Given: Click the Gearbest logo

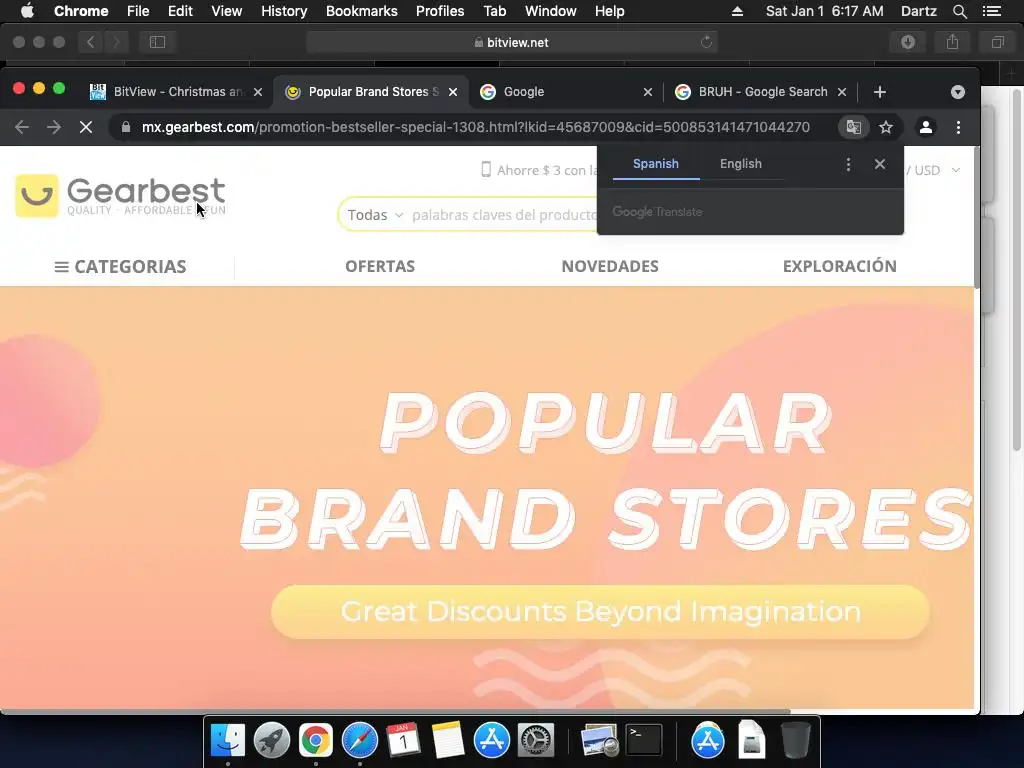Looking at the screenshot, I should pos(120,196).
